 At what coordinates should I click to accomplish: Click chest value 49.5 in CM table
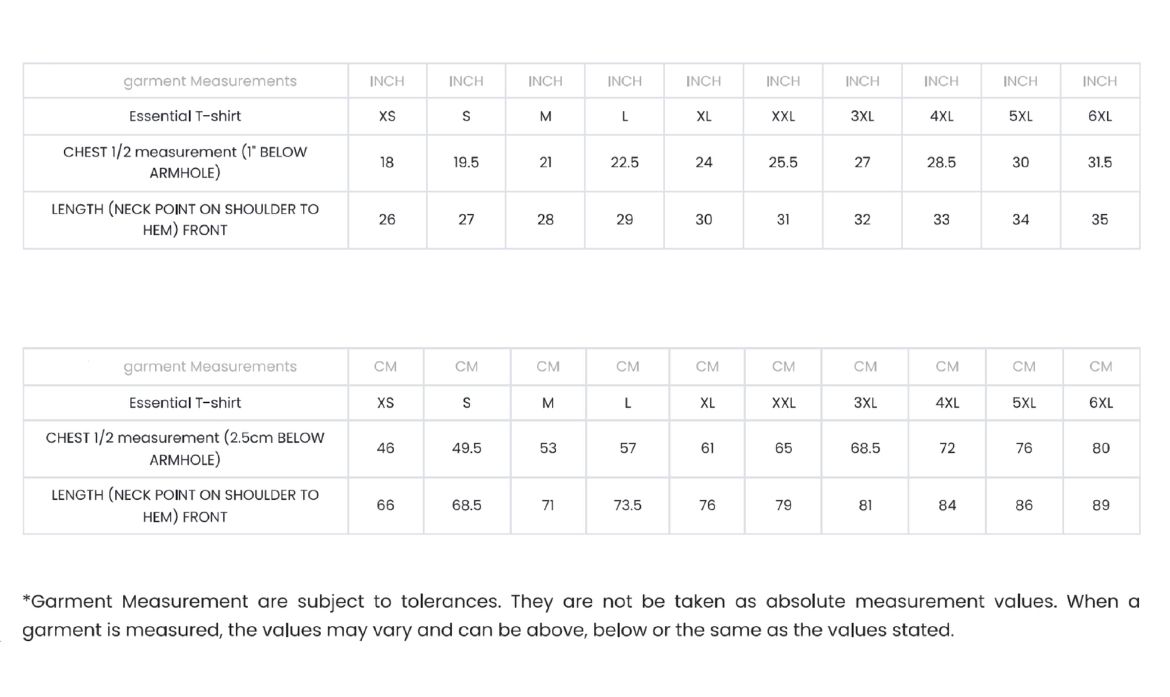(466, 448)
